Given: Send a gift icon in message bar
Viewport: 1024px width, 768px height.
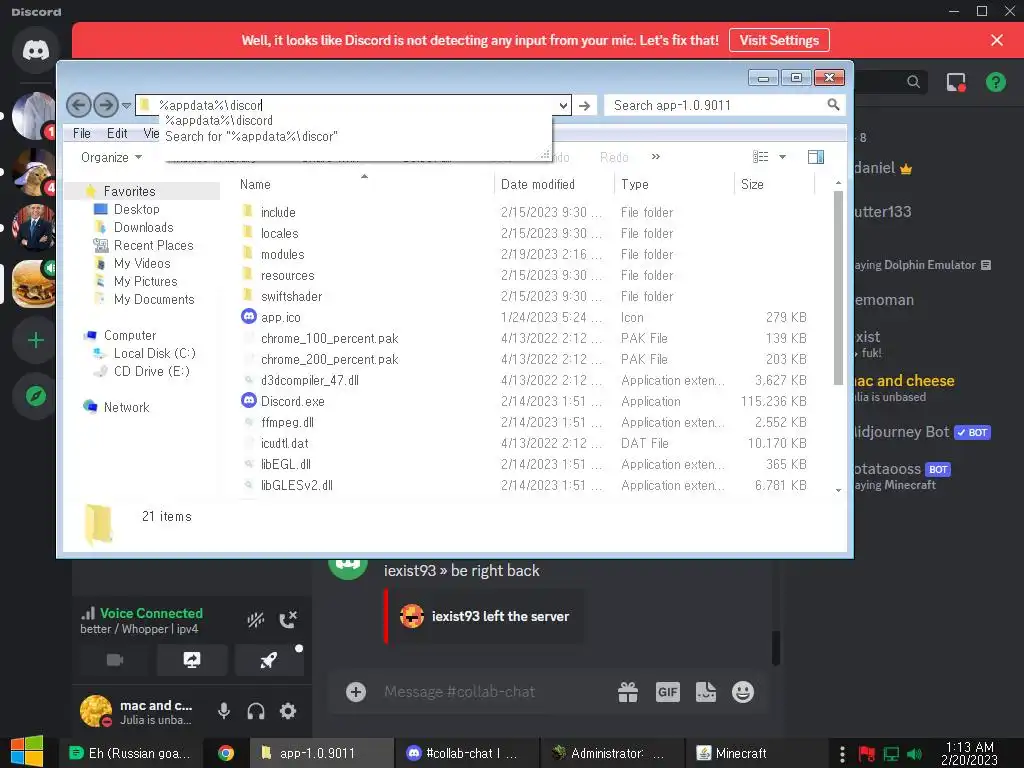Looking at the screenshot, I should click(628, 692).
